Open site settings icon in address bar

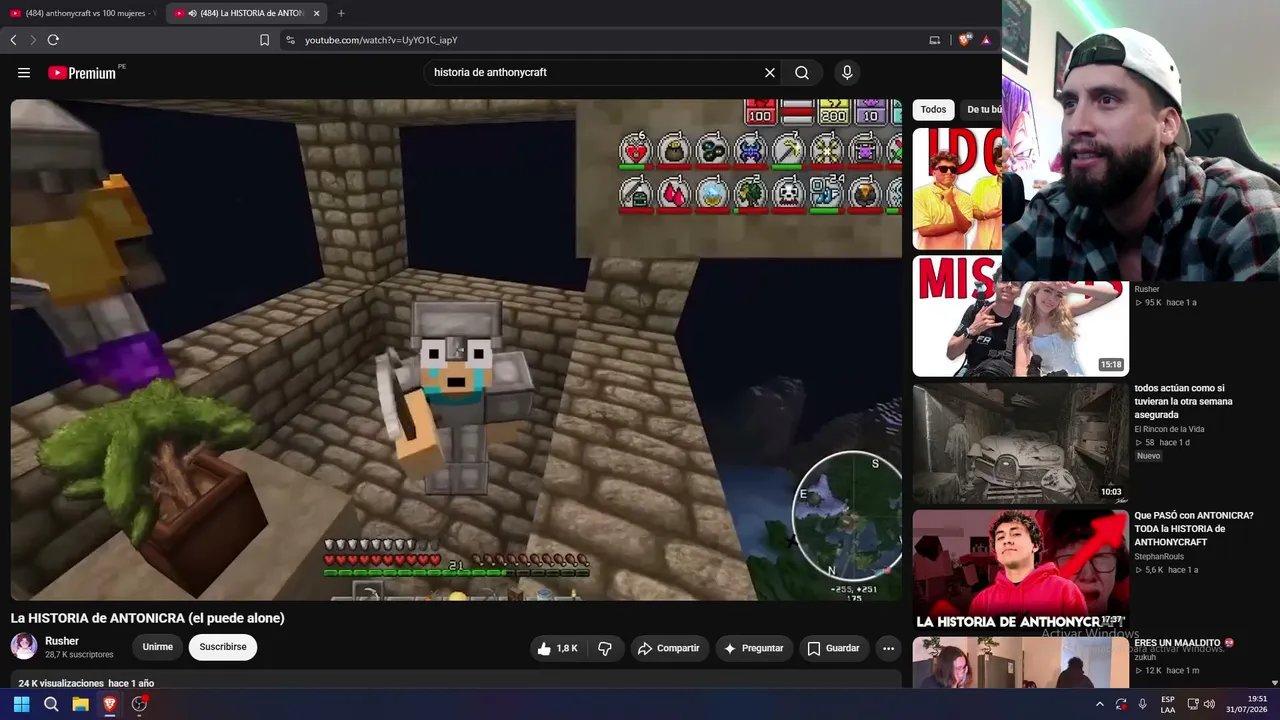(290, 40)
